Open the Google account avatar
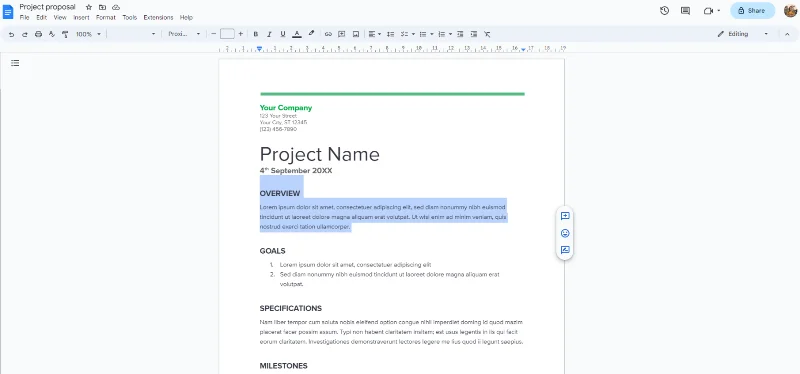800x374 pixels. [790, 11]
